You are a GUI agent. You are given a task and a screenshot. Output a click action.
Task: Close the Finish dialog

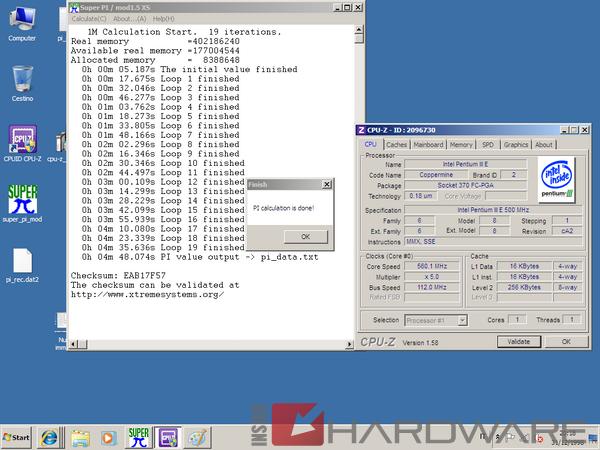coord(327,184)
